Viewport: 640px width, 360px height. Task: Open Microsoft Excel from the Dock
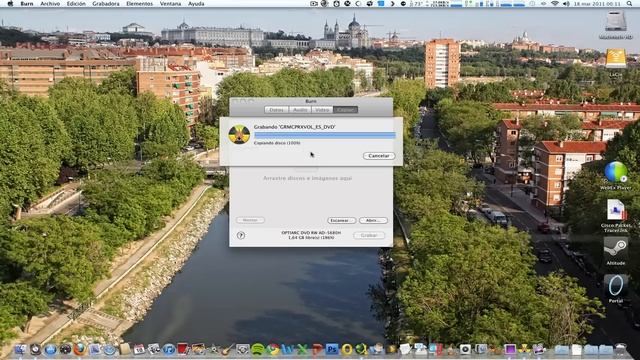302,349
